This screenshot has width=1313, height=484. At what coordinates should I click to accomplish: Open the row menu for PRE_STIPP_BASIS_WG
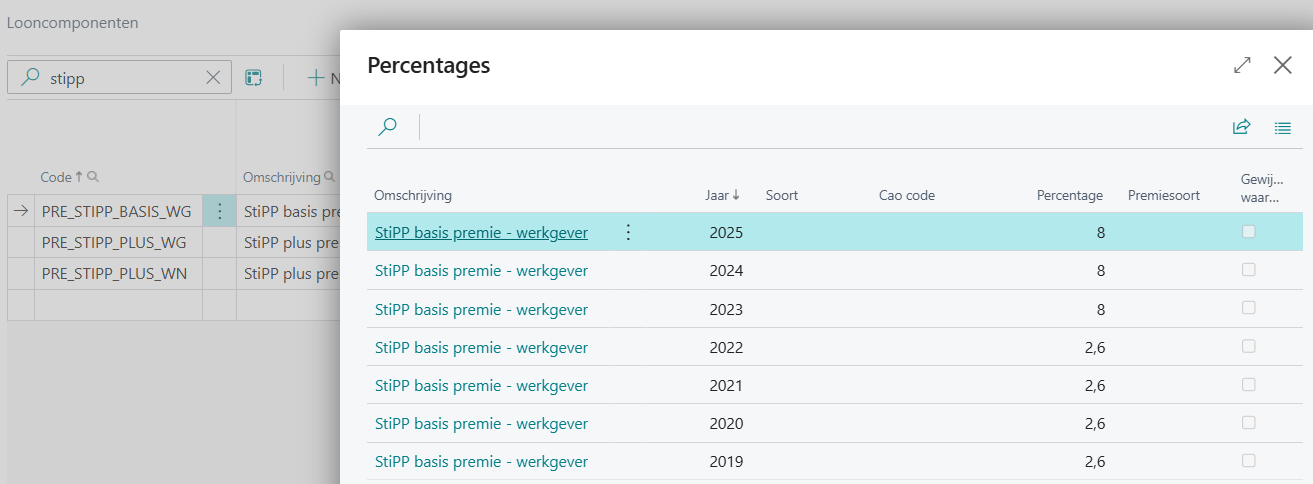[220, 211]
